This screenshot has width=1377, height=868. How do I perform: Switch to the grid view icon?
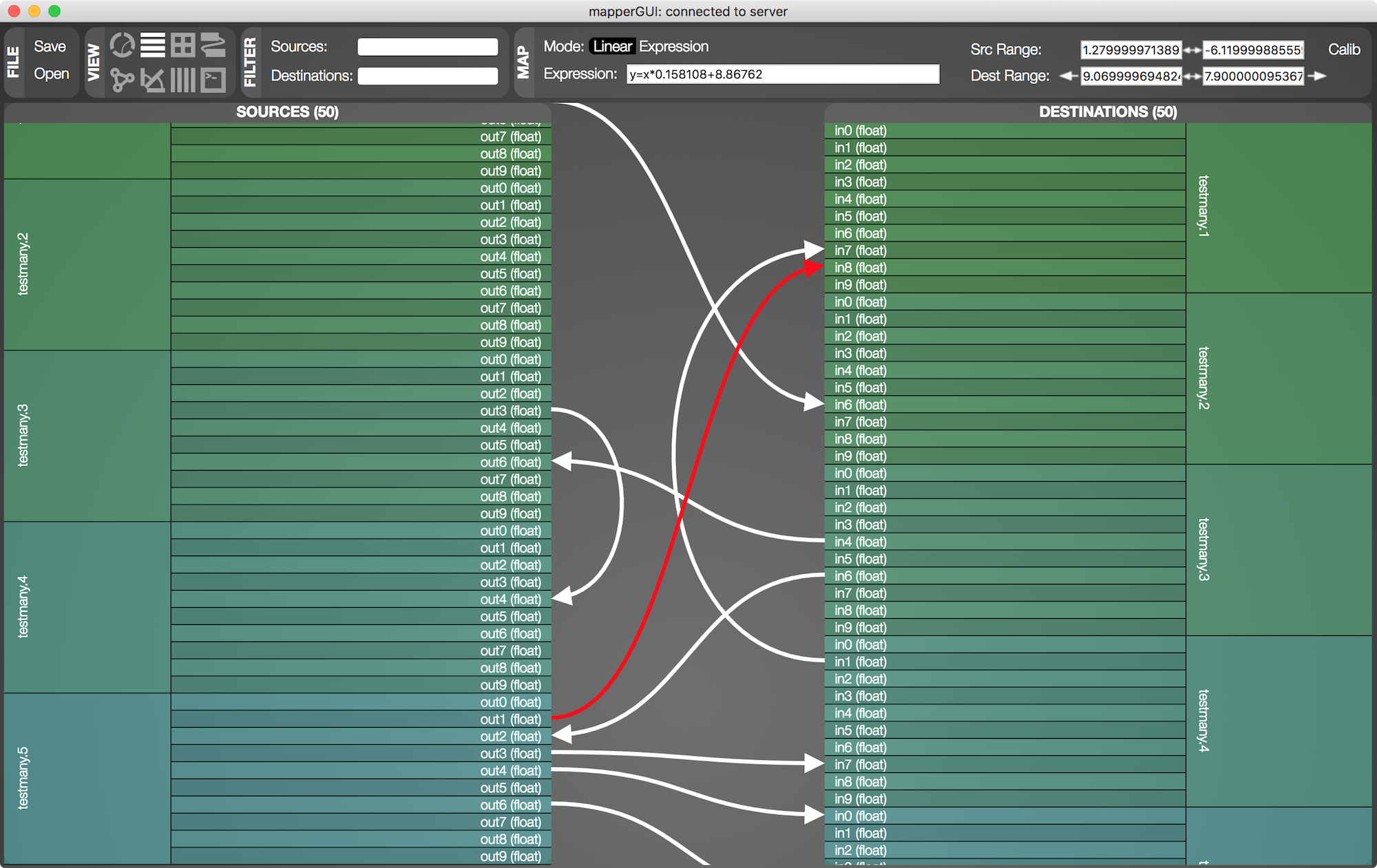click(x=183, y=46)
